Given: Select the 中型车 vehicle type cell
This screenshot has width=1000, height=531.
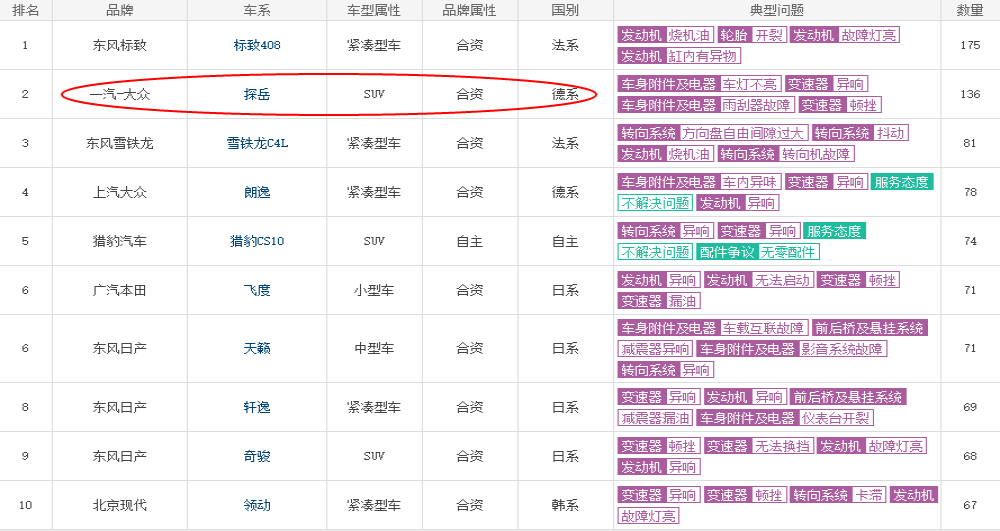Looking at the screenshot, I should click(x=374, y=349).
